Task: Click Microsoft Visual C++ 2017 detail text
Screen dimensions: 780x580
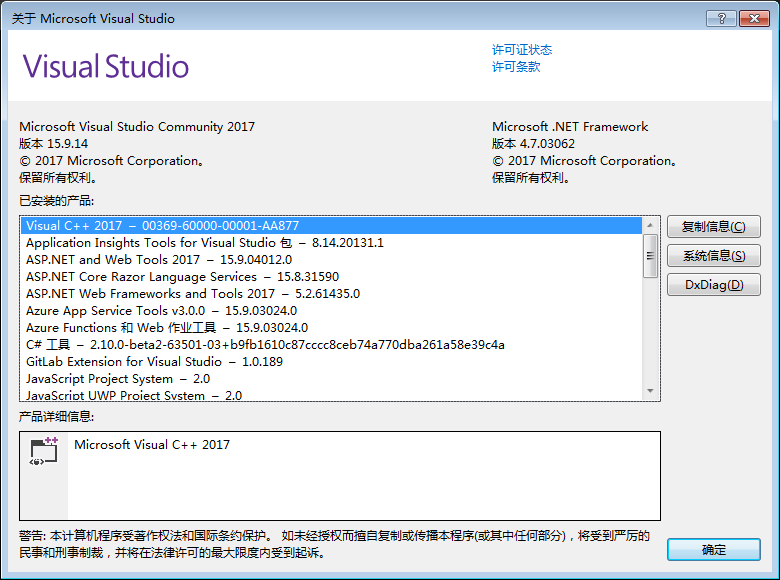Action: pyautogui.click(x=152, y=445)
